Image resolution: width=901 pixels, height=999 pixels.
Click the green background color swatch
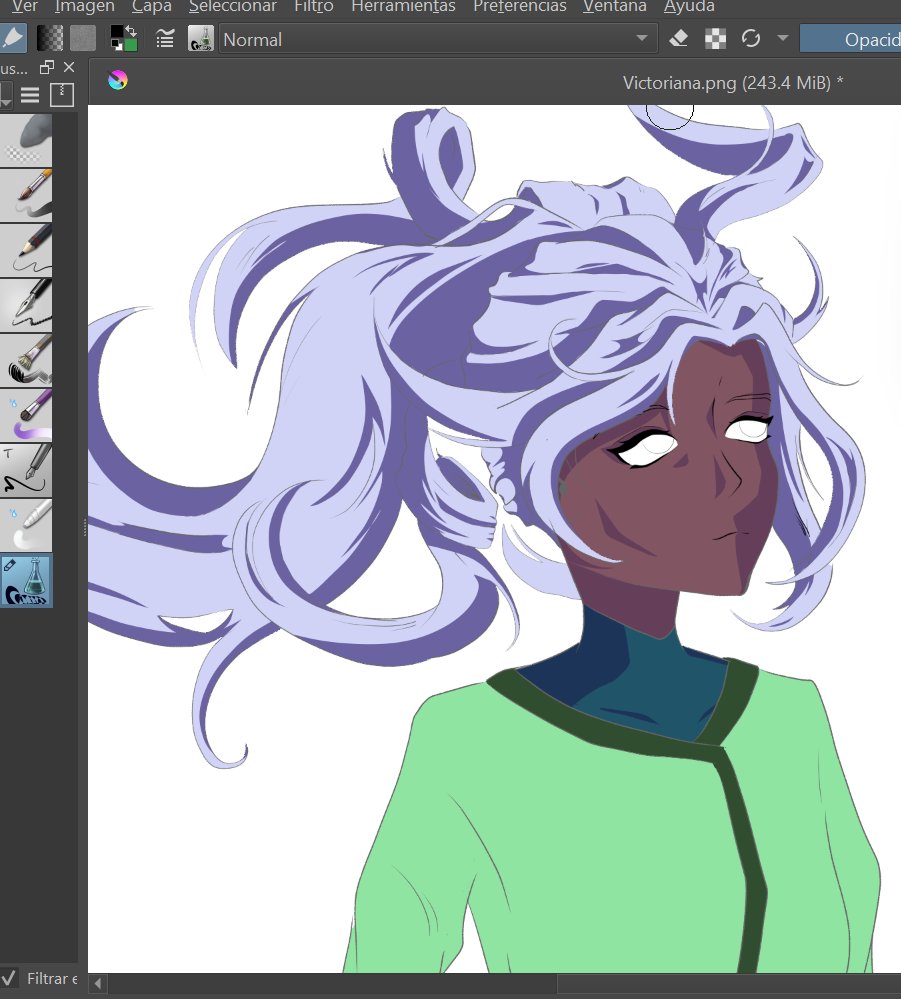pyautogui.click(x=131, y=45)
